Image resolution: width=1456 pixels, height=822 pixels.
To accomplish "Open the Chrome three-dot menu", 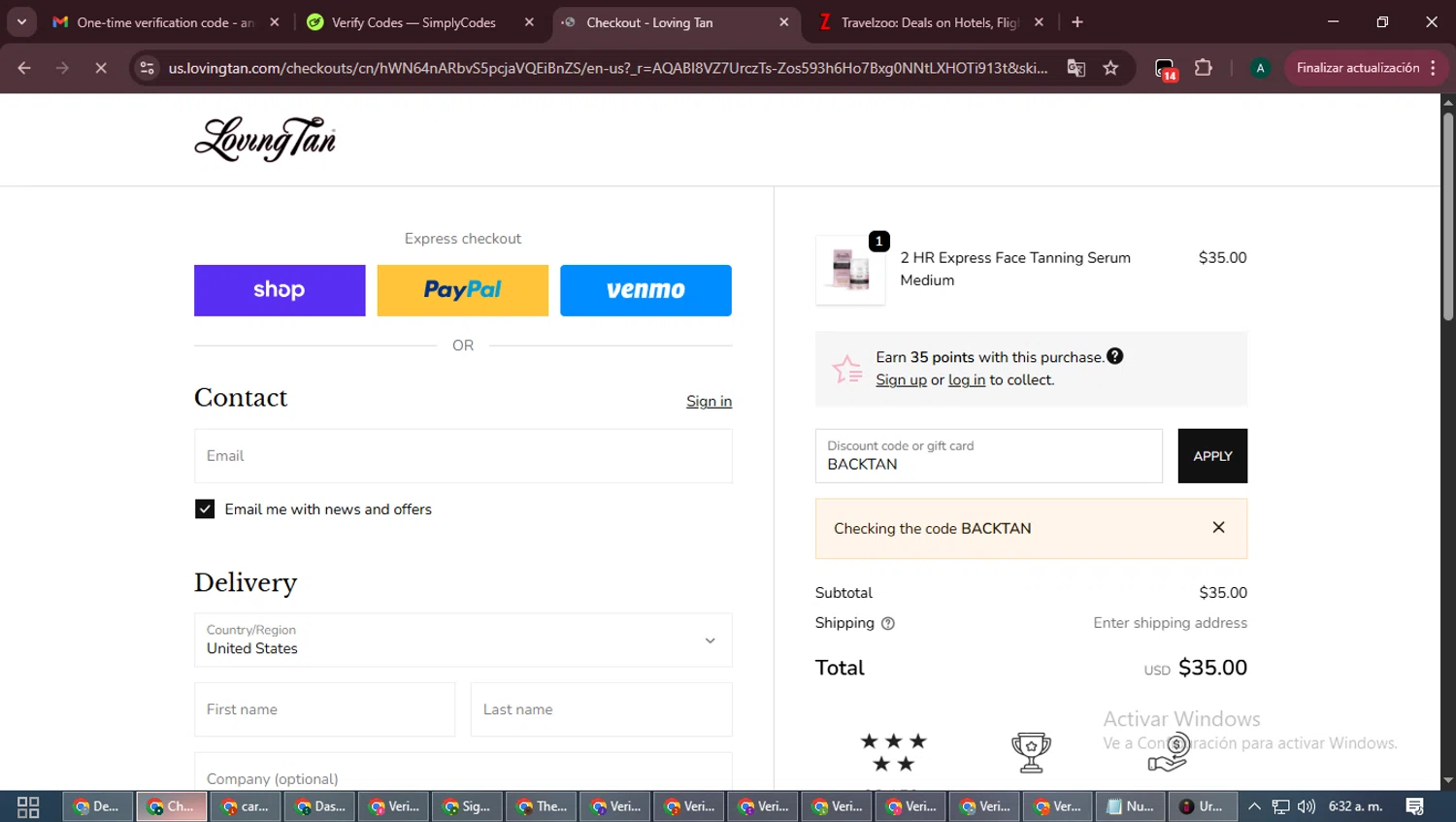I will coord(1434,68).
